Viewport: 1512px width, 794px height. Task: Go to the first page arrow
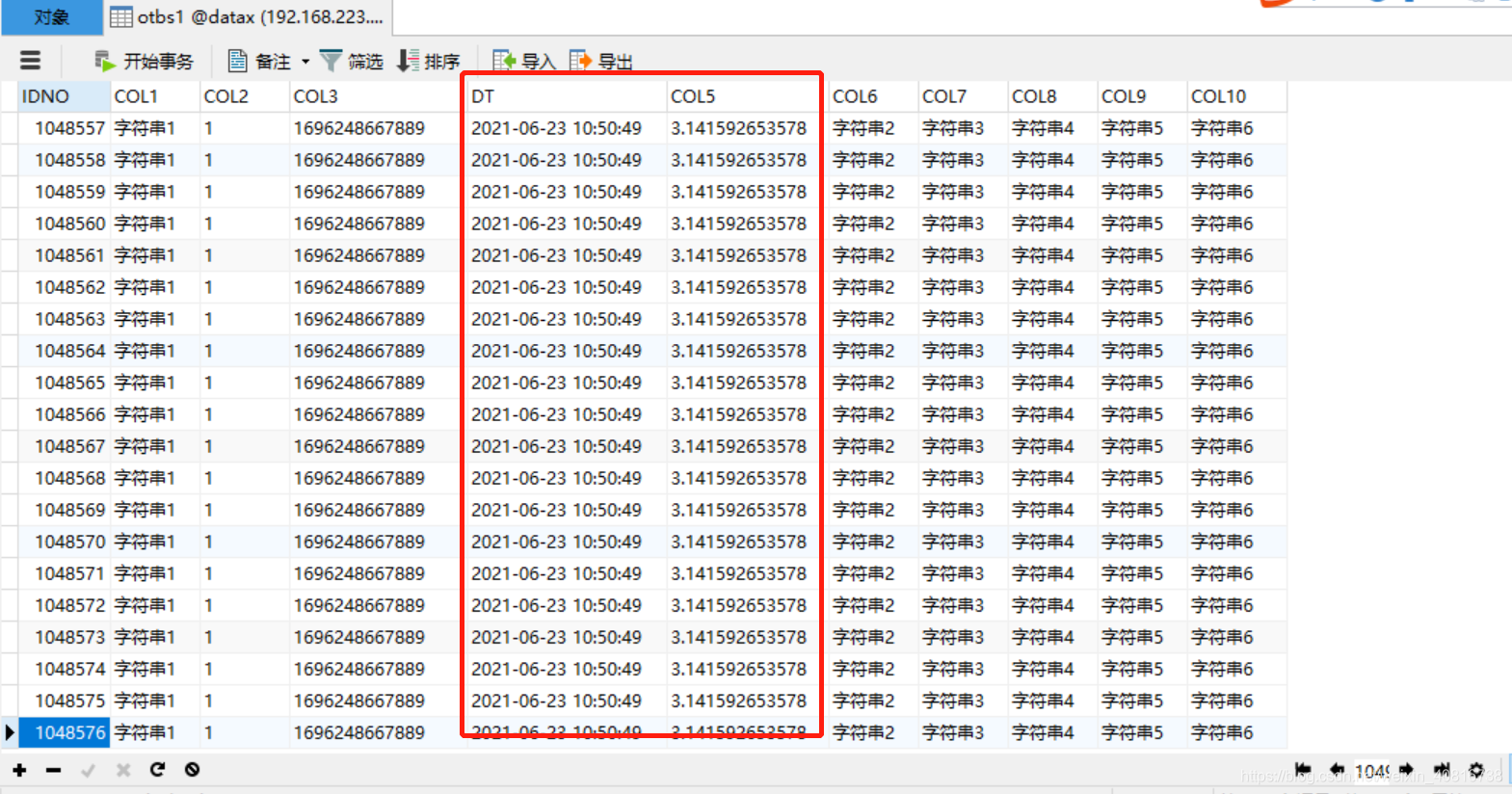pyautogui.click(x=1303, y=770)
